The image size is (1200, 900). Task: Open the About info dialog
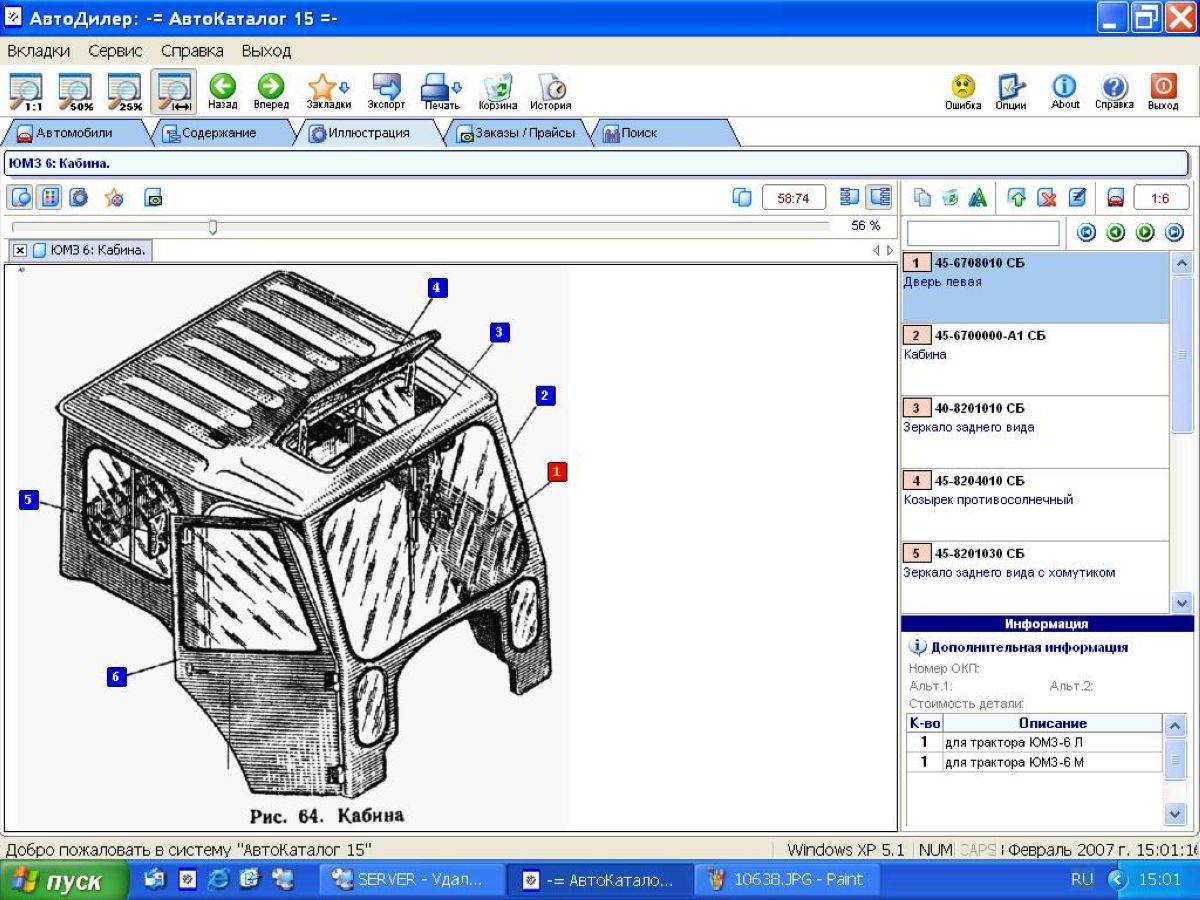pyautogui.click(x=1065, y=91)
